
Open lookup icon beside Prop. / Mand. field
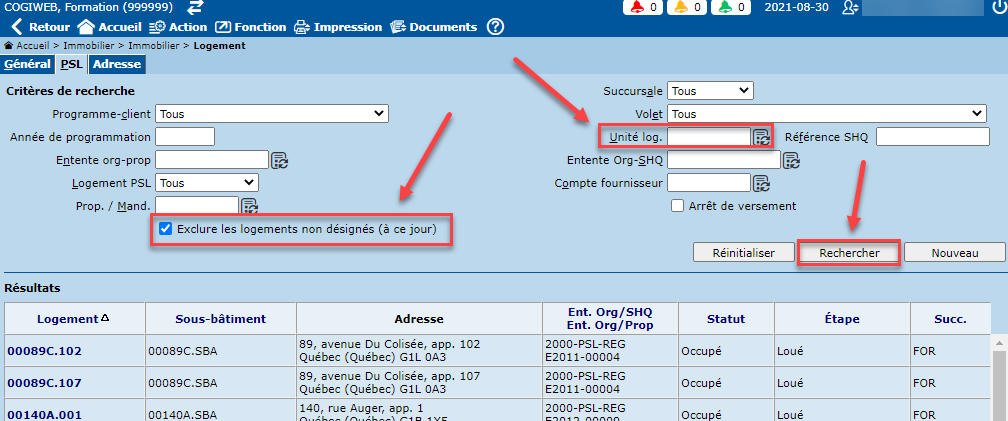click(249, 206)
